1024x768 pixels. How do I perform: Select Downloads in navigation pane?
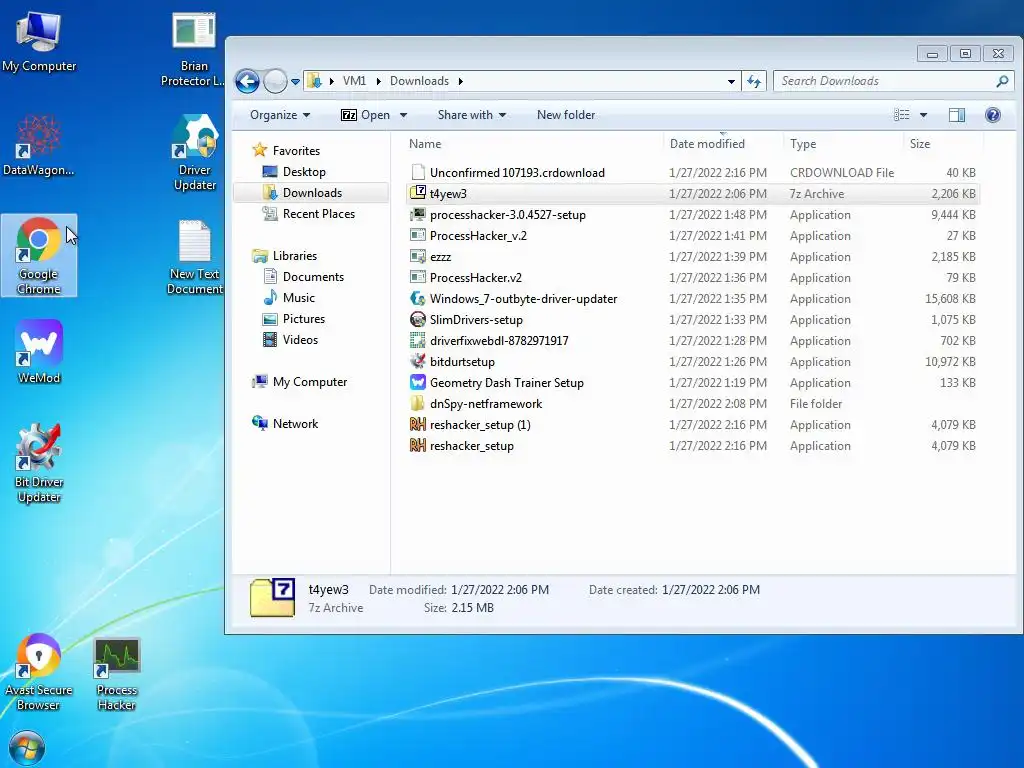point(312,193)
